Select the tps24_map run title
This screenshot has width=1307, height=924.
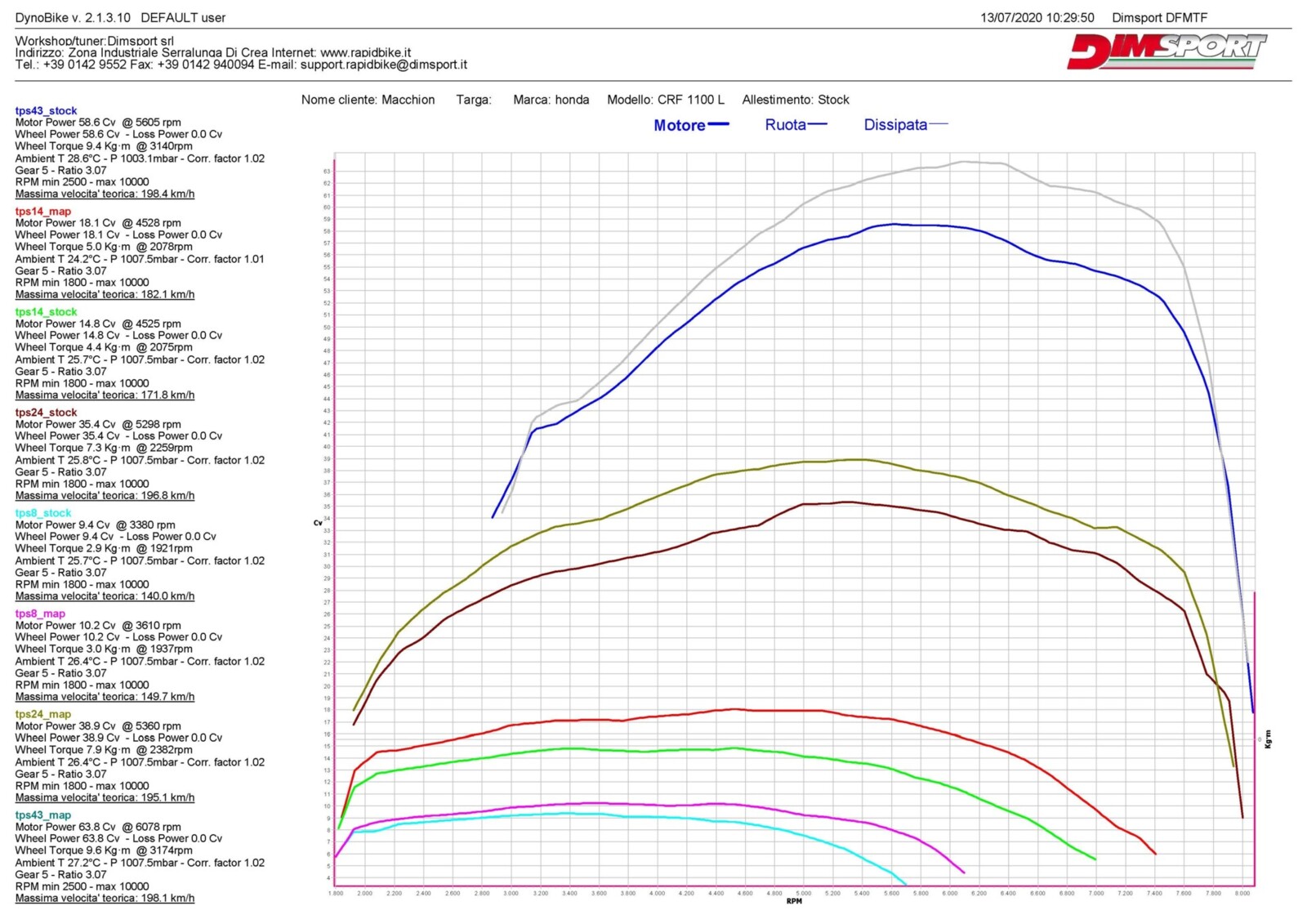42,714
